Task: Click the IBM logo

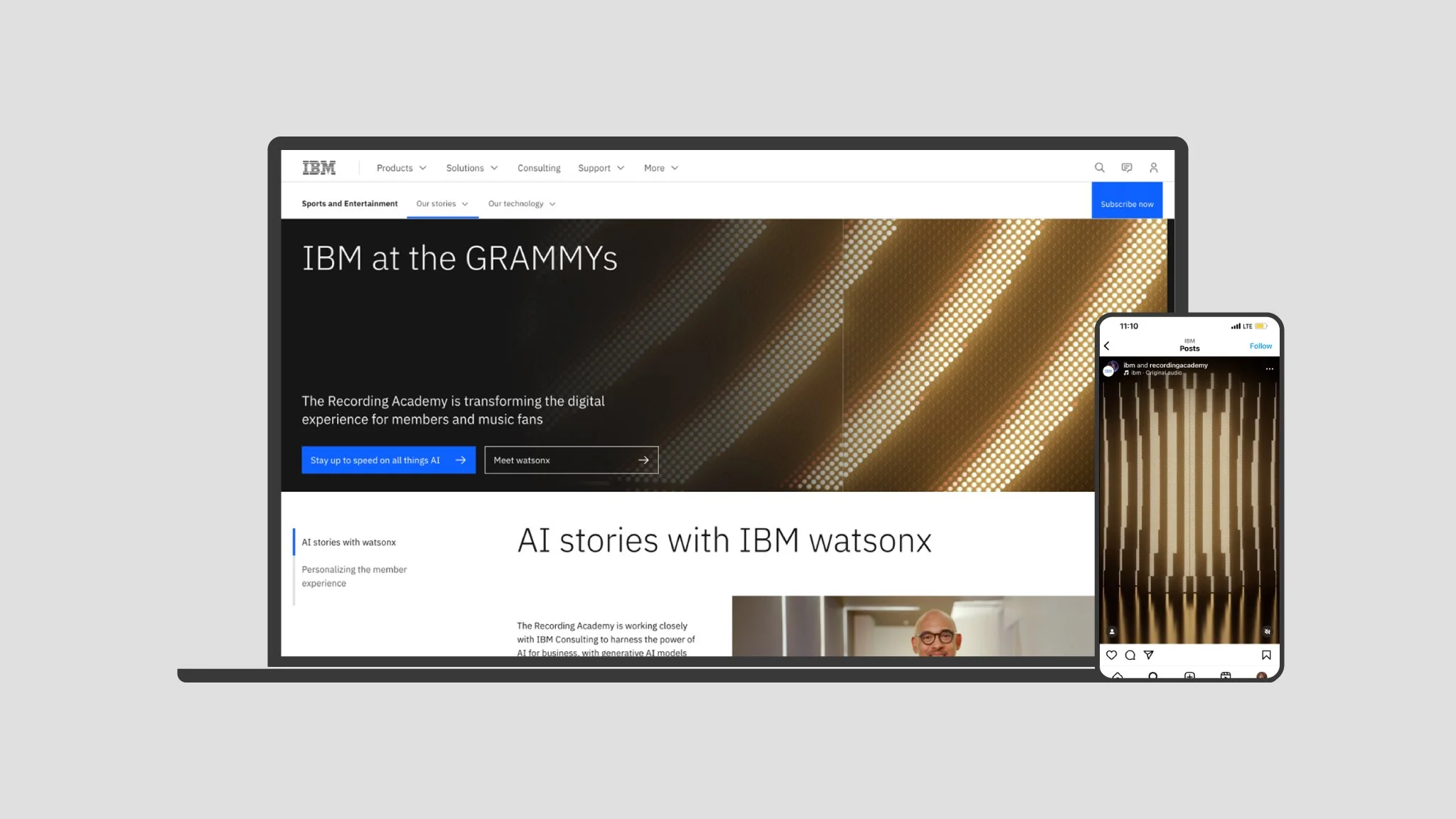Action: (x=318, y=168)
